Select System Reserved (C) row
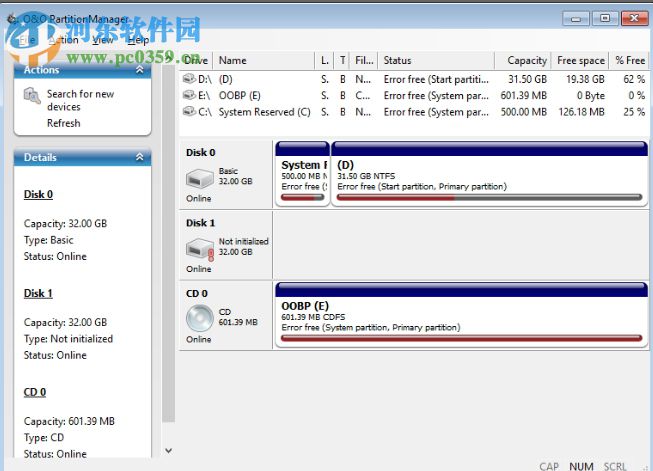This screenshot has height=471, width=653. 414,112
